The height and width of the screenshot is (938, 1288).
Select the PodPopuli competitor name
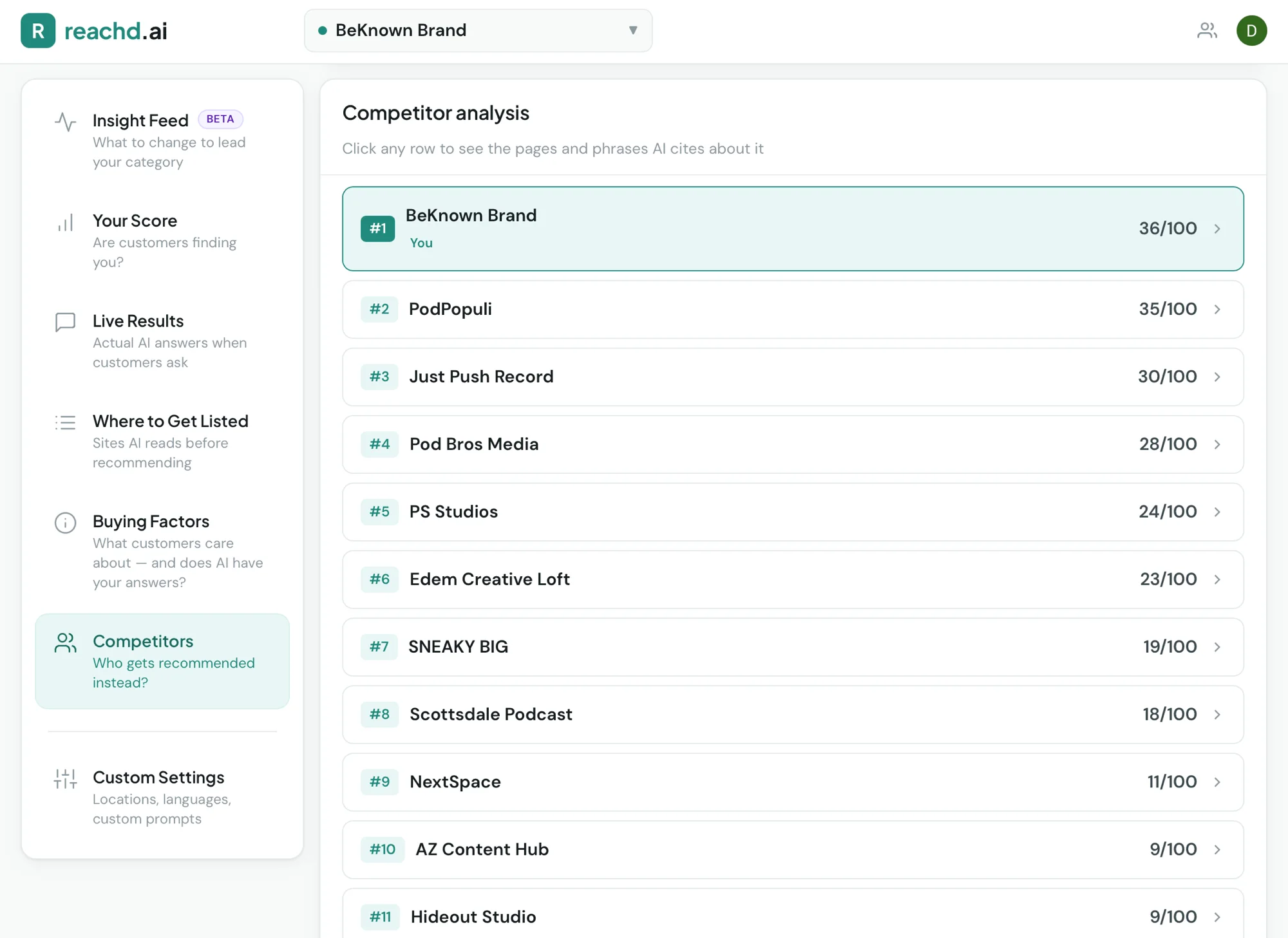coord(450,309)
